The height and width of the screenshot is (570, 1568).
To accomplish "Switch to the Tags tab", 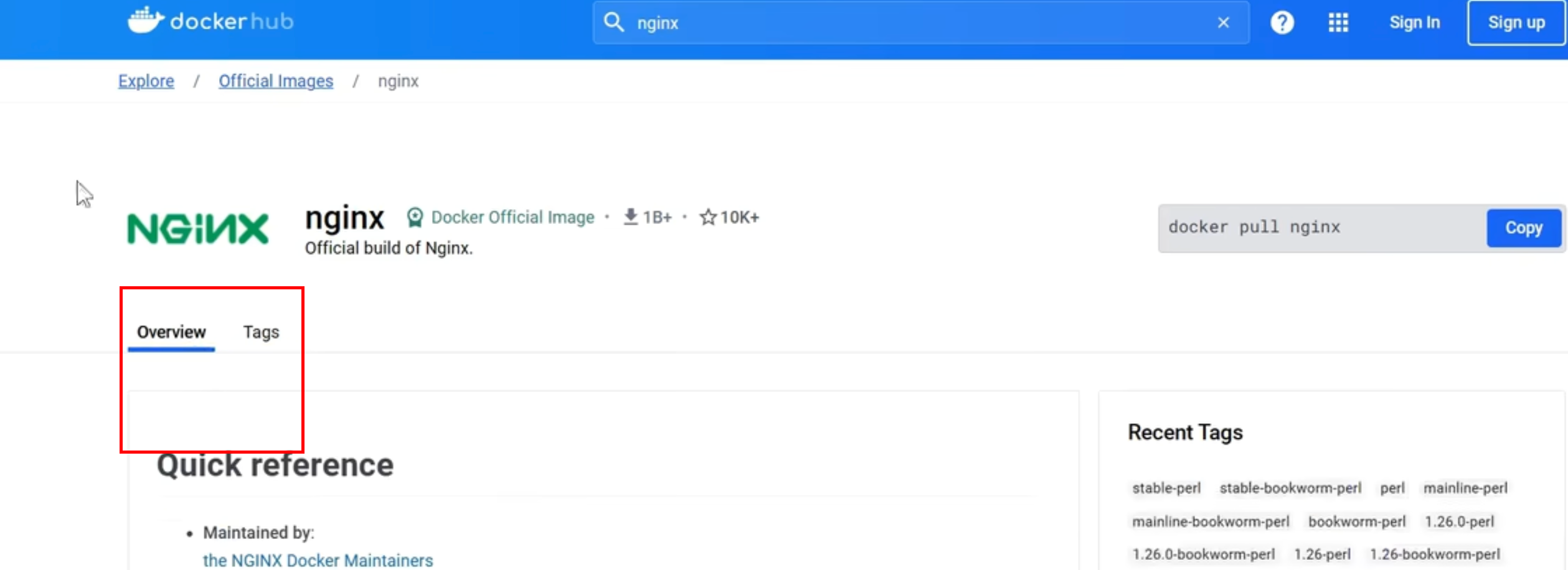I will [x=262, y=332].
